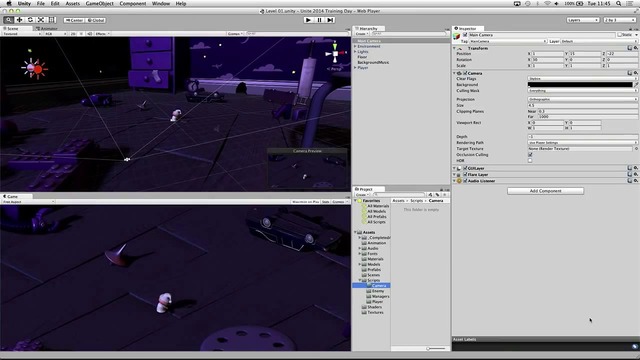Viewport: 640px width, 360px height.
Task: Click the Play button
Action: point(308,20)
